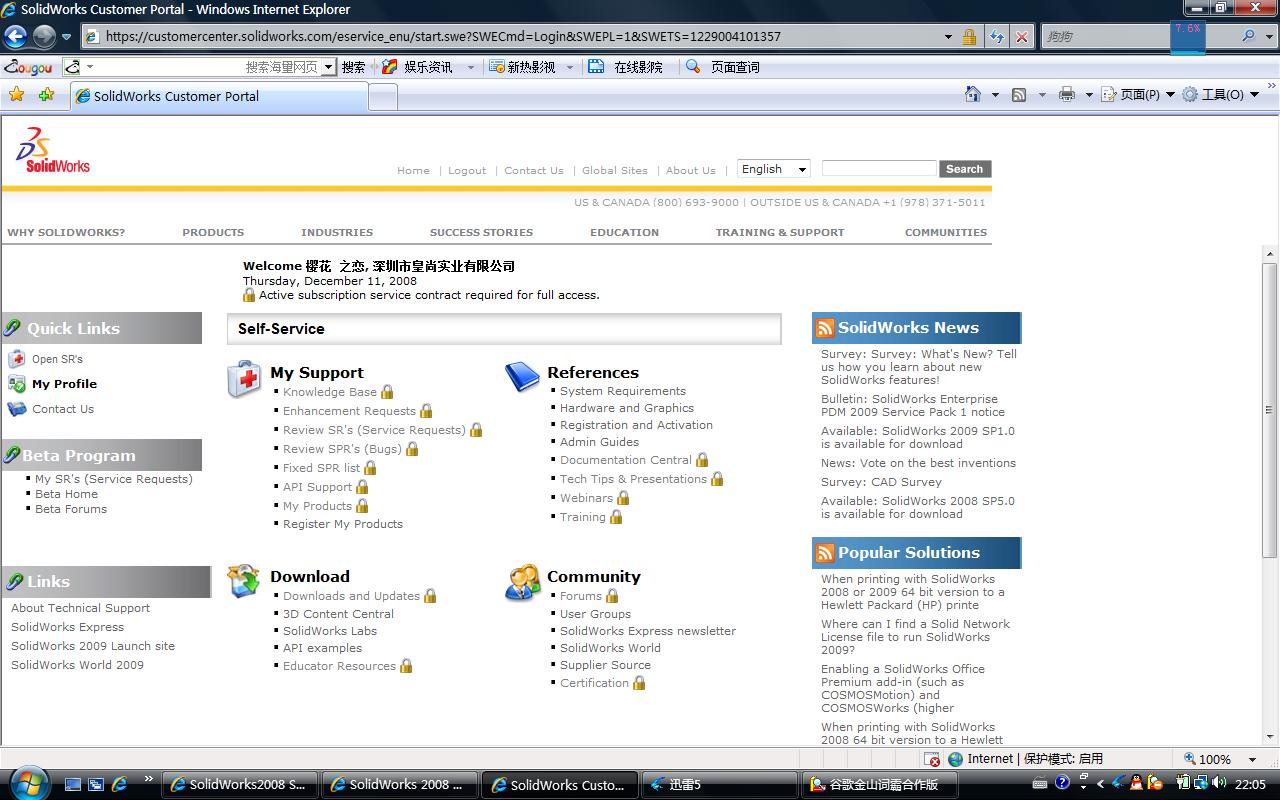Click the RSS icon beside SolidWorks News
The width and height of the screenshot is (1280, 800).
pos(825,328)
